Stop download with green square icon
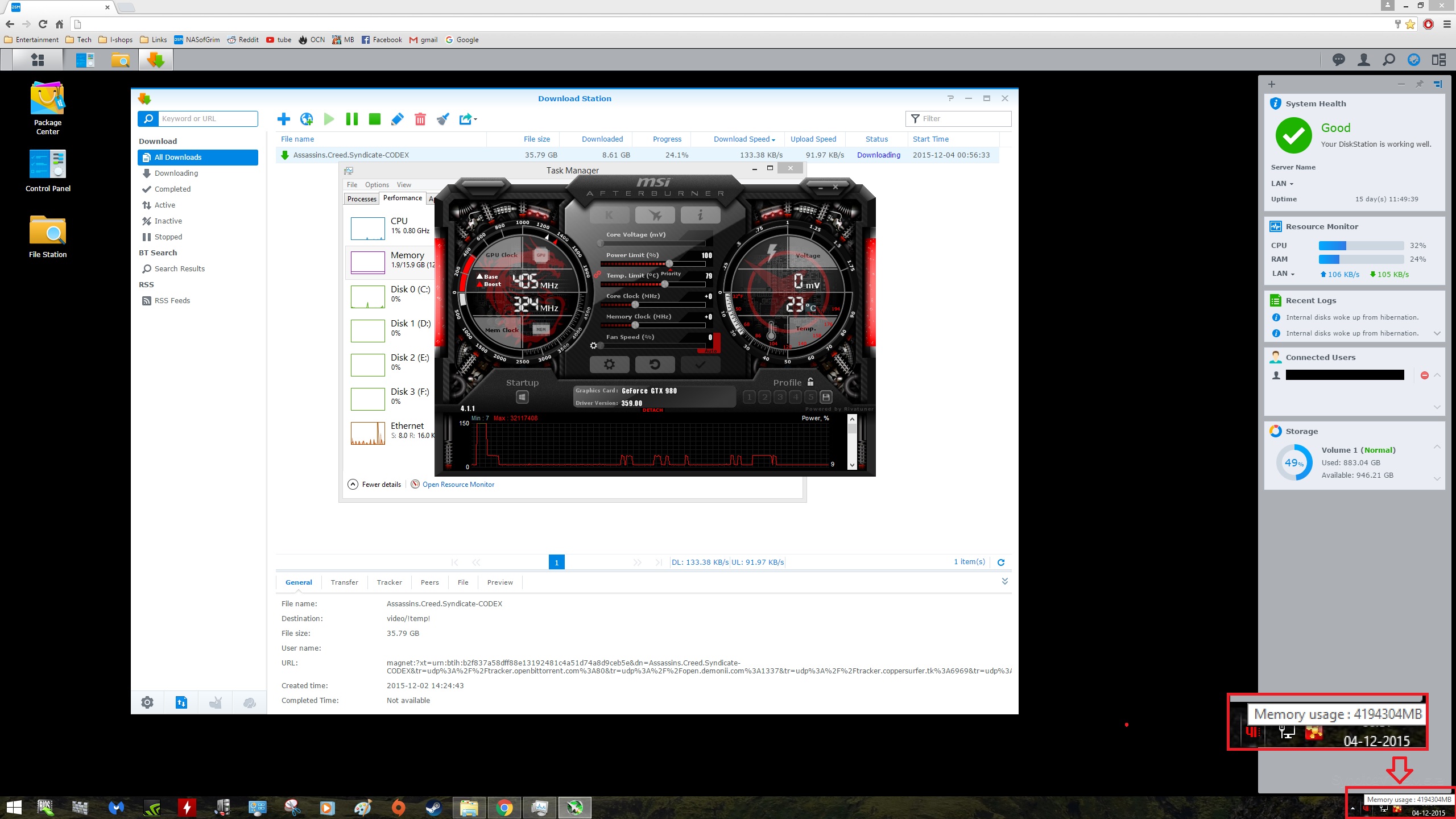1456x819 pixels. (x=374, y=119)
